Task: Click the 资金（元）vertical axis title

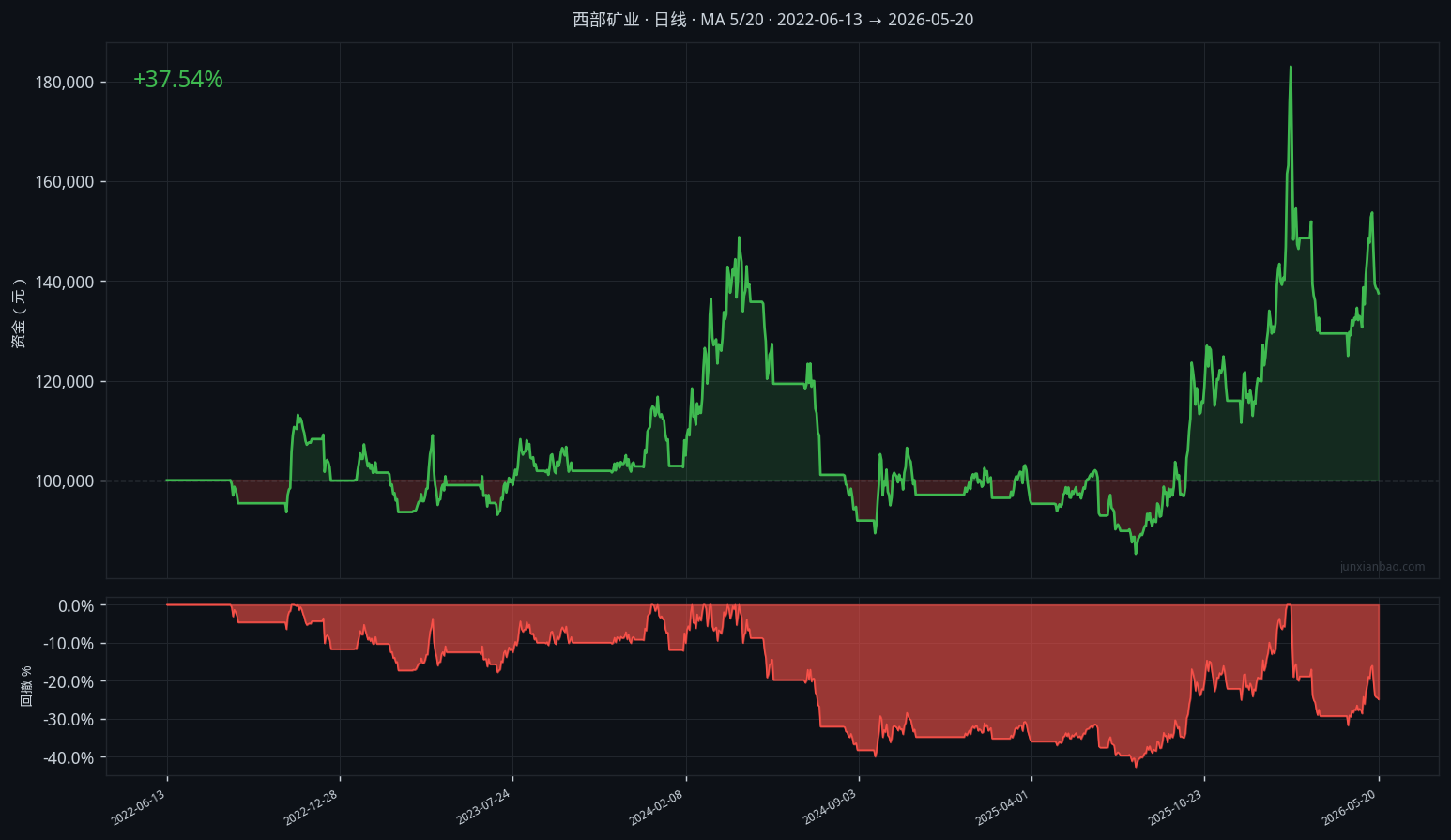Action: (x=19, y=313)
